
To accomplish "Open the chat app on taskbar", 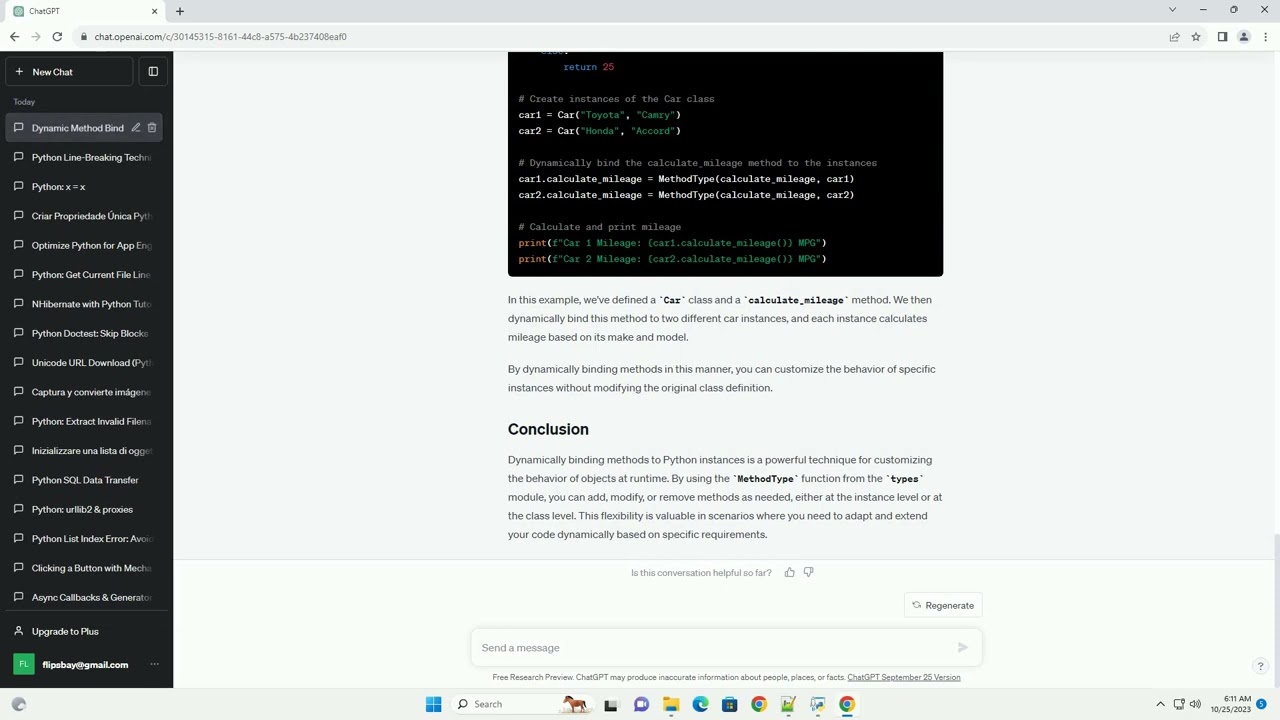I will point(641,704).
